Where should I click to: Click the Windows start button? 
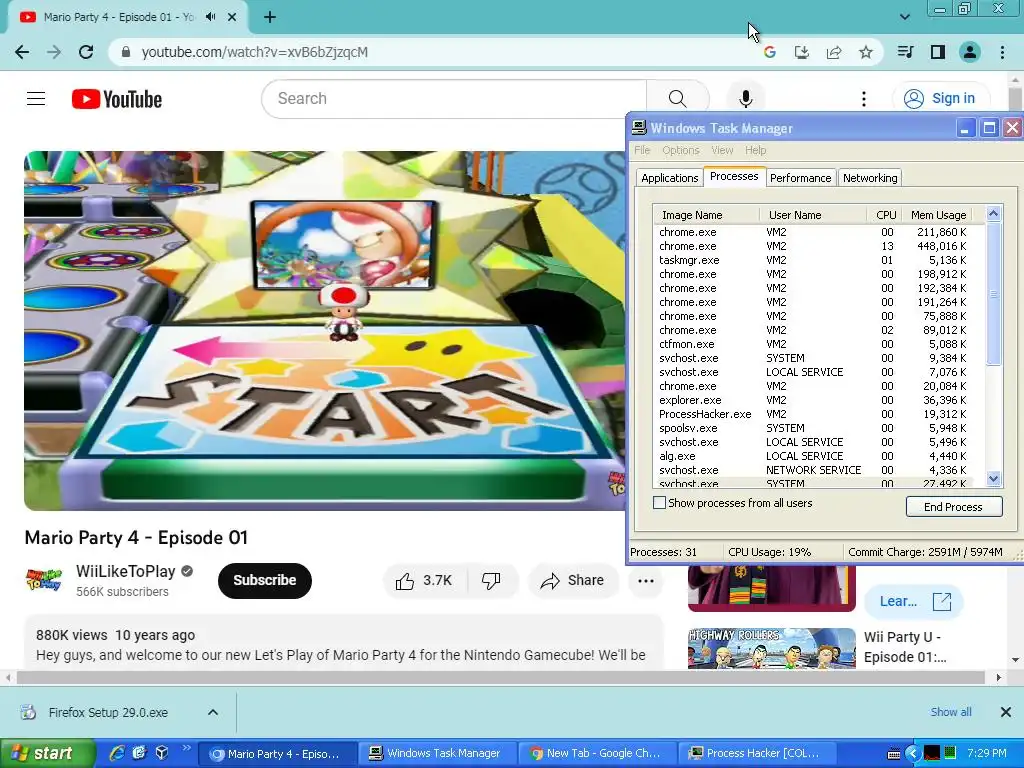47,753
